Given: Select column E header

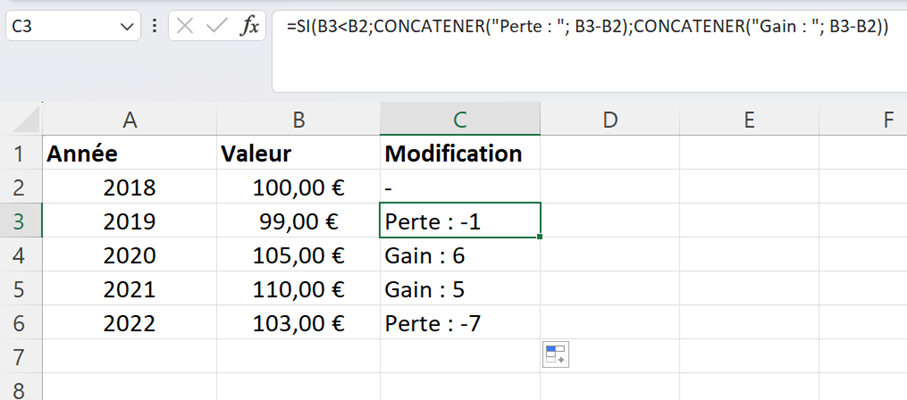Looking at the screenshot, I should [749, 120].
